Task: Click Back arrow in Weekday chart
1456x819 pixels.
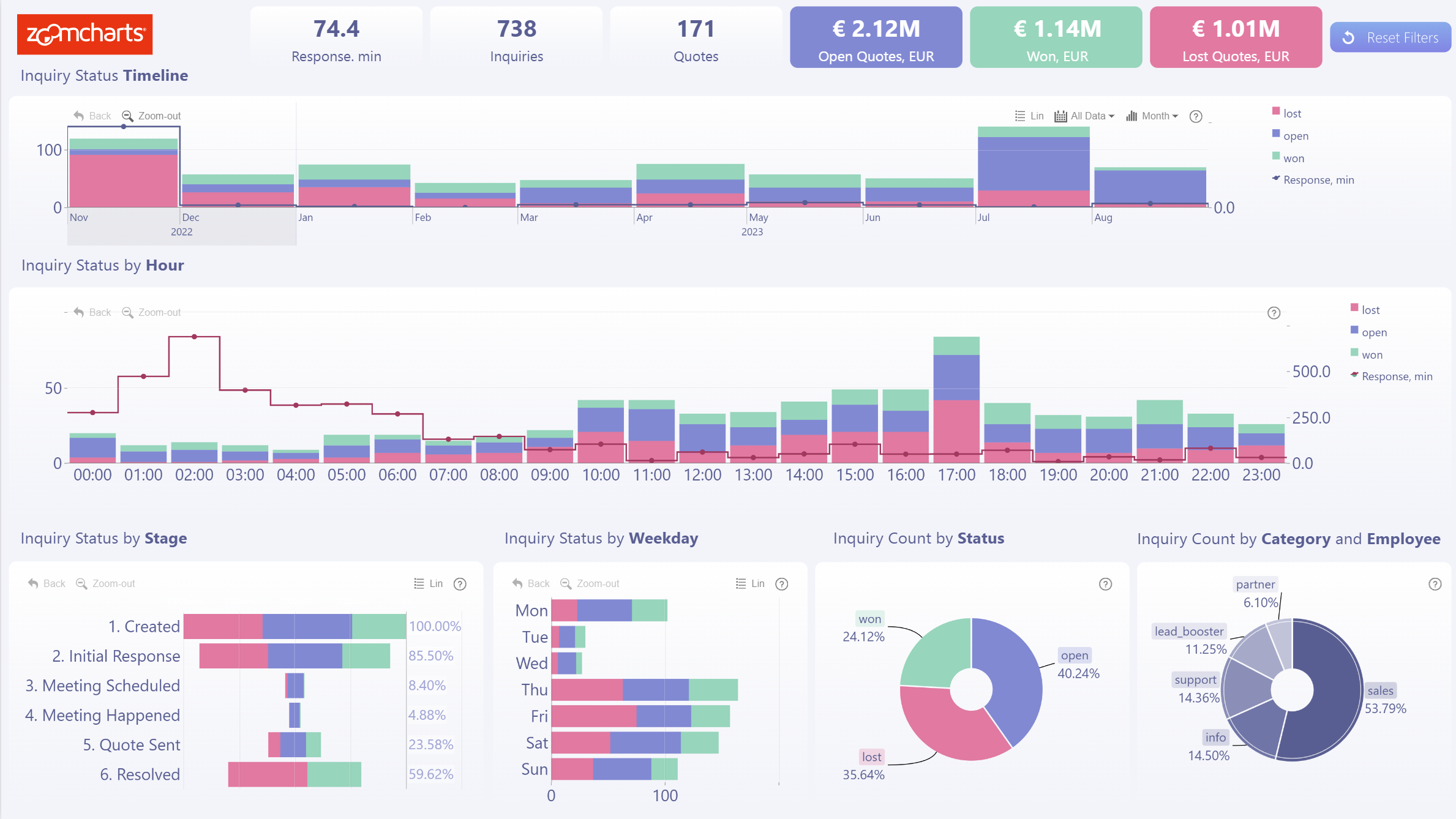Action: (x=518, y=583)
